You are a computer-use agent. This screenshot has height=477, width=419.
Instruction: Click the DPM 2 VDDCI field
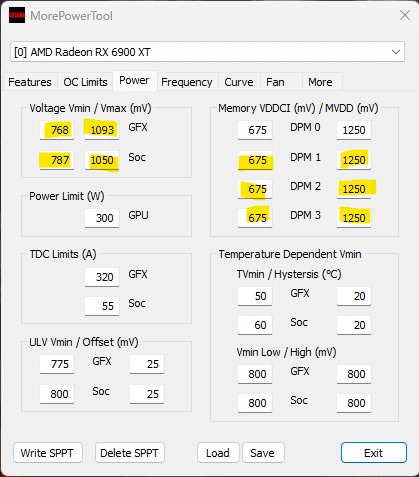coord(255,189)
